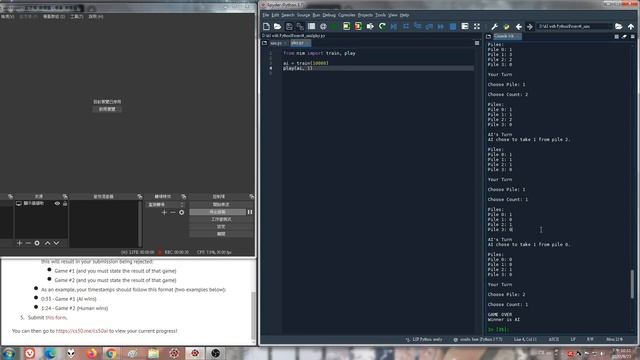Click the New file icon in Spyder toolbar
This screenshot has height=360, width=640.
pos(266,27)
